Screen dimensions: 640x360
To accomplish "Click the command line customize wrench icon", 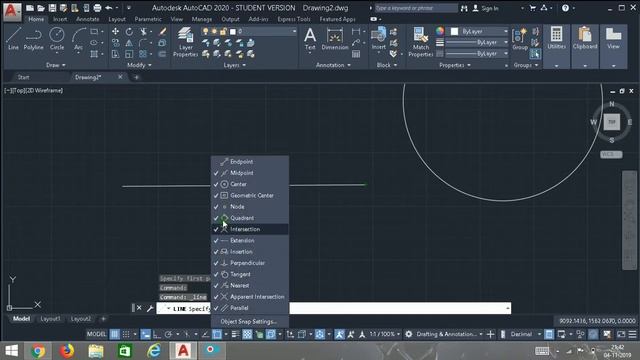I will (x=150, y=309).
